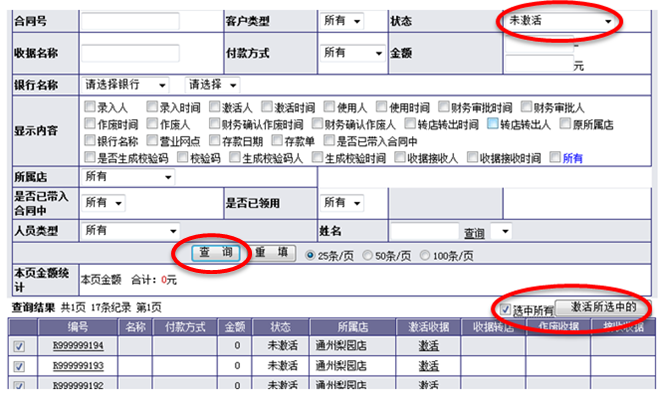Select the 100条/页 radio button
This screenshot has width=658, height=393.
(425, 255)
